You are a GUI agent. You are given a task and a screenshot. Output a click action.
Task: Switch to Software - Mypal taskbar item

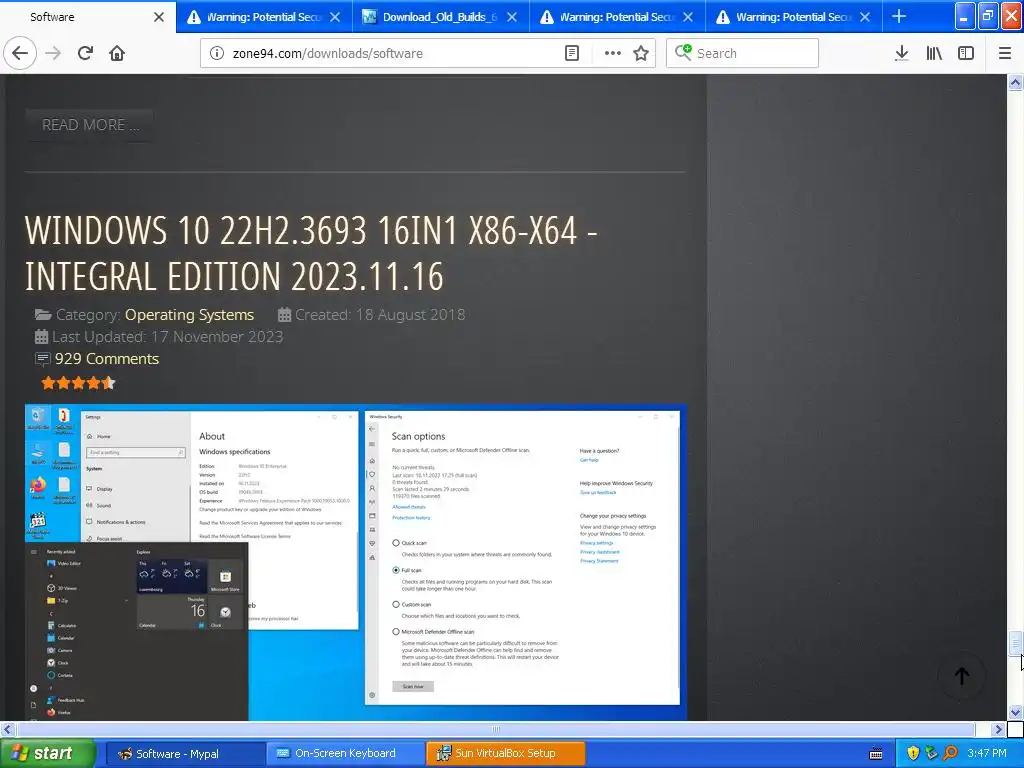point(185,754)
